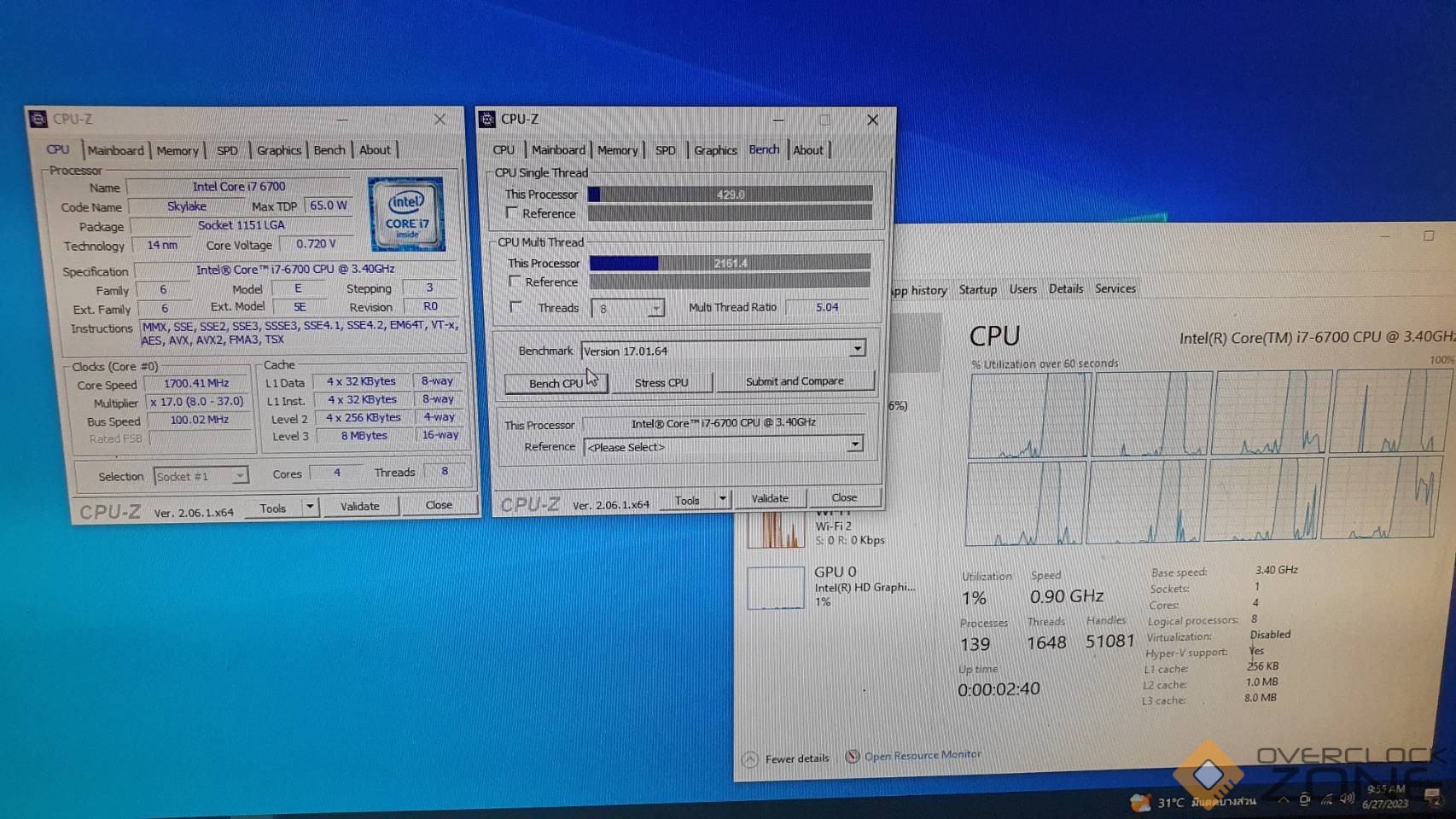Viewport: 1456px width, 819px height.
Task: Click the Fewer details link in Task Manager
Action: point(797,758)
